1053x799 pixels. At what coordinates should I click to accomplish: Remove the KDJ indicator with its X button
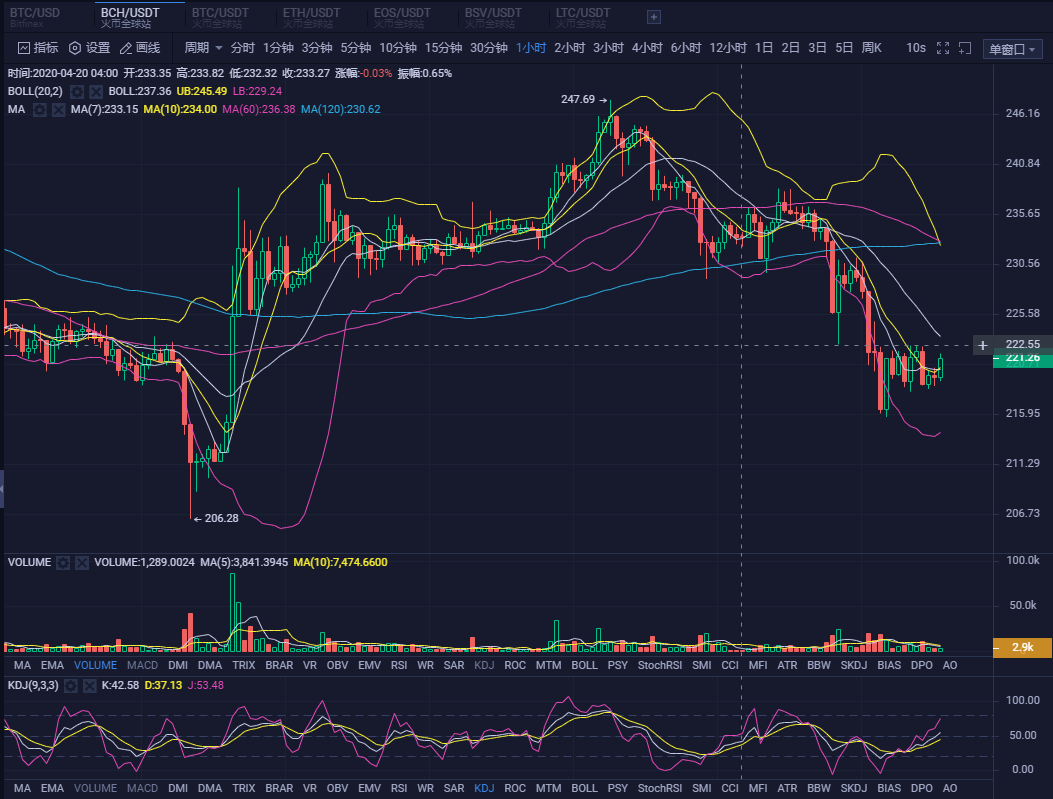click(x=90, y=686)
